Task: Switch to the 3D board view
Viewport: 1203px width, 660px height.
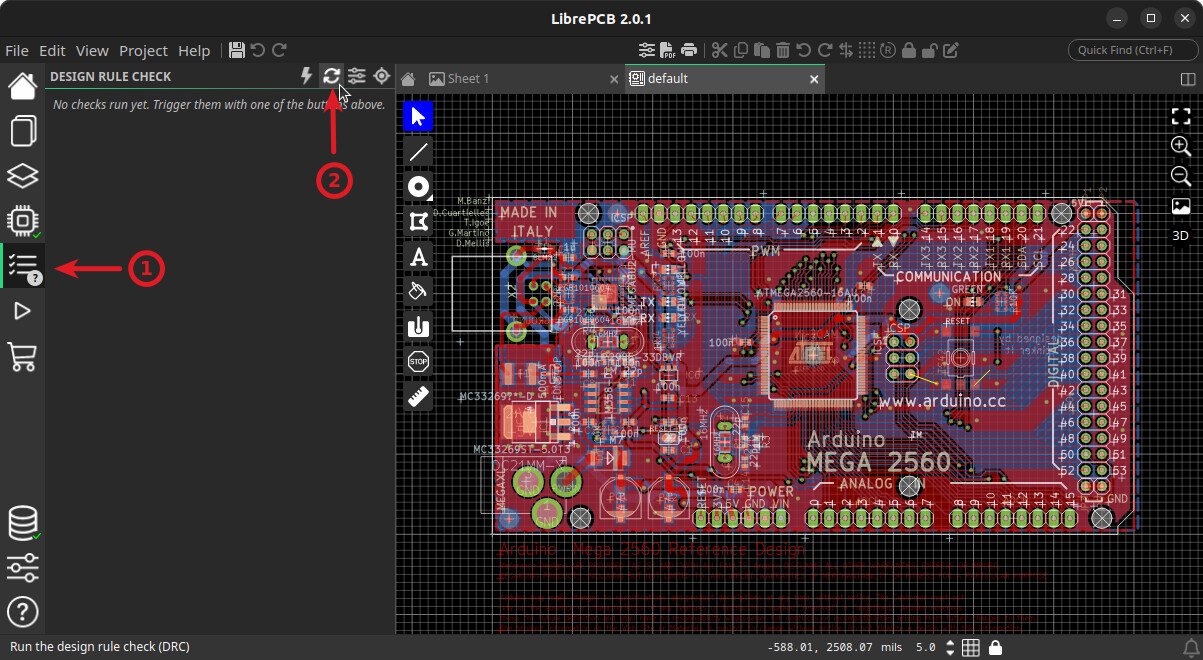Action: tap(1181, 236)
